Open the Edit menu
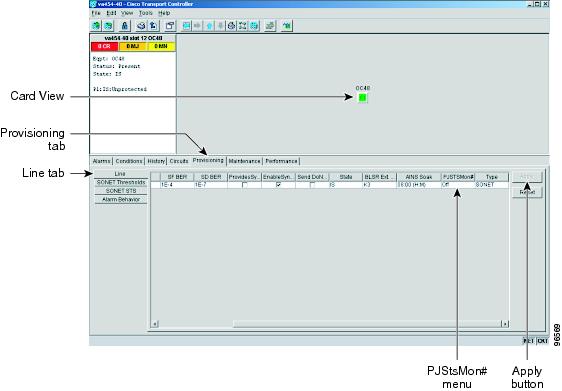Image resolution: width=562 pixels, height=391 pixels. click(111, 13)
